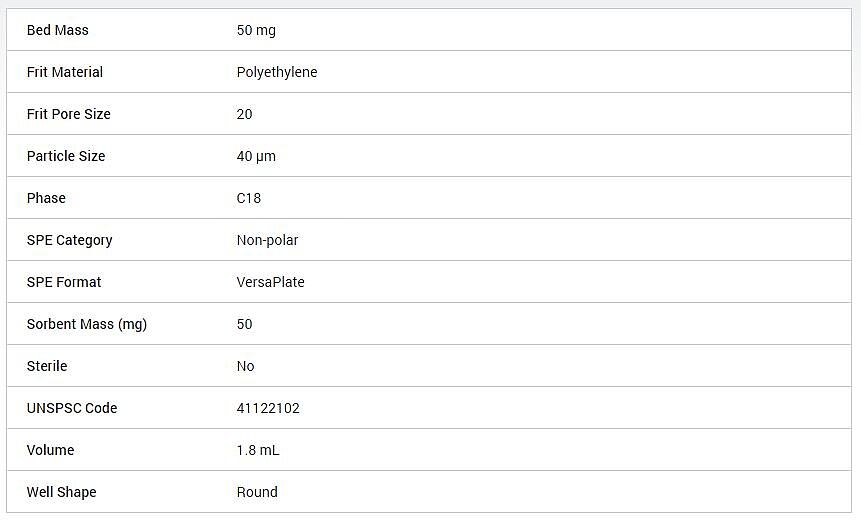Screen dimensions: 861x522
Task: Click the Particle Size label
Action: 66,156
